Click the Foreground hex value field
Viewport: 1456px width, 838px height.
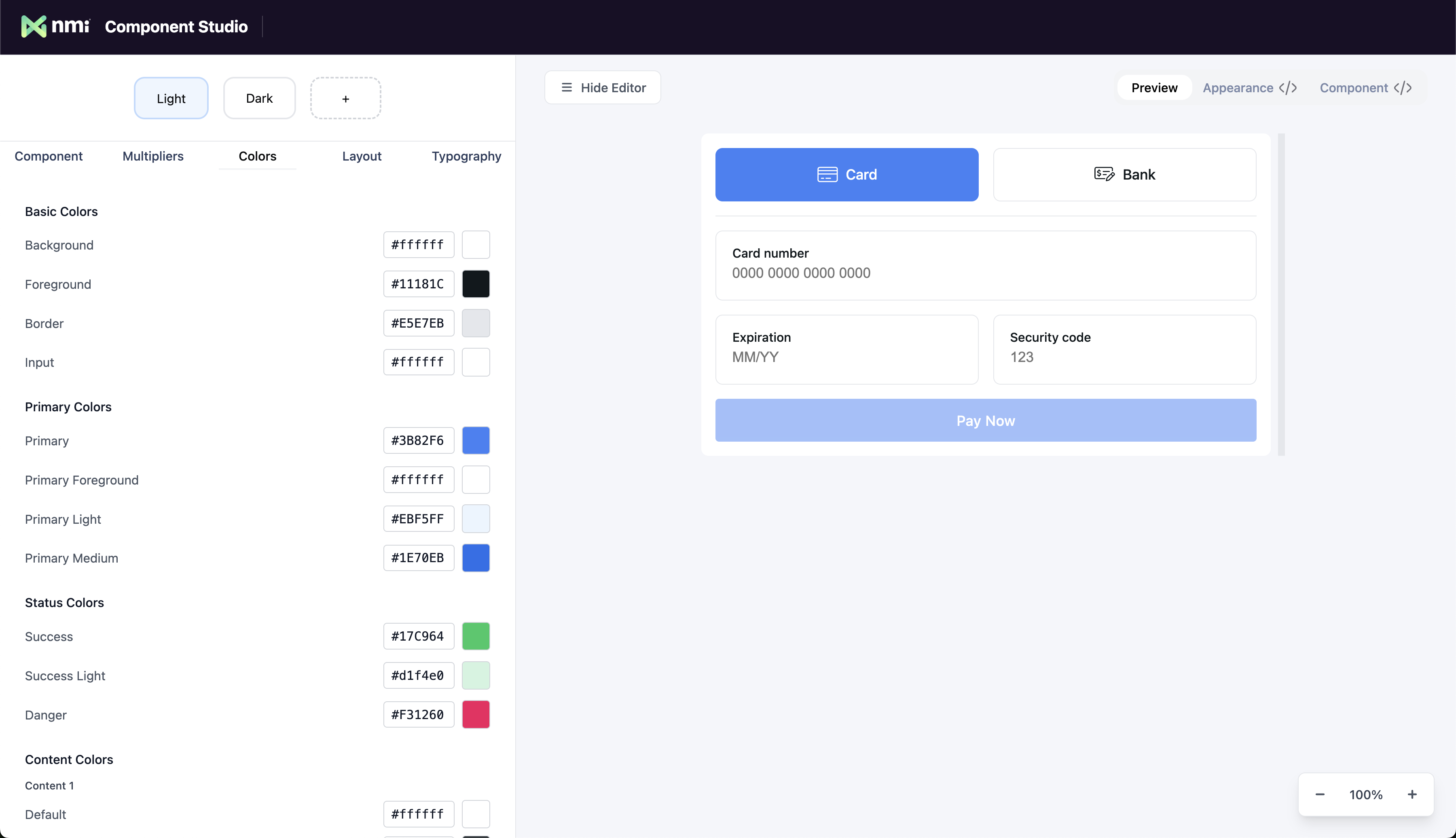pyautogui.click(x=418, y=284)
